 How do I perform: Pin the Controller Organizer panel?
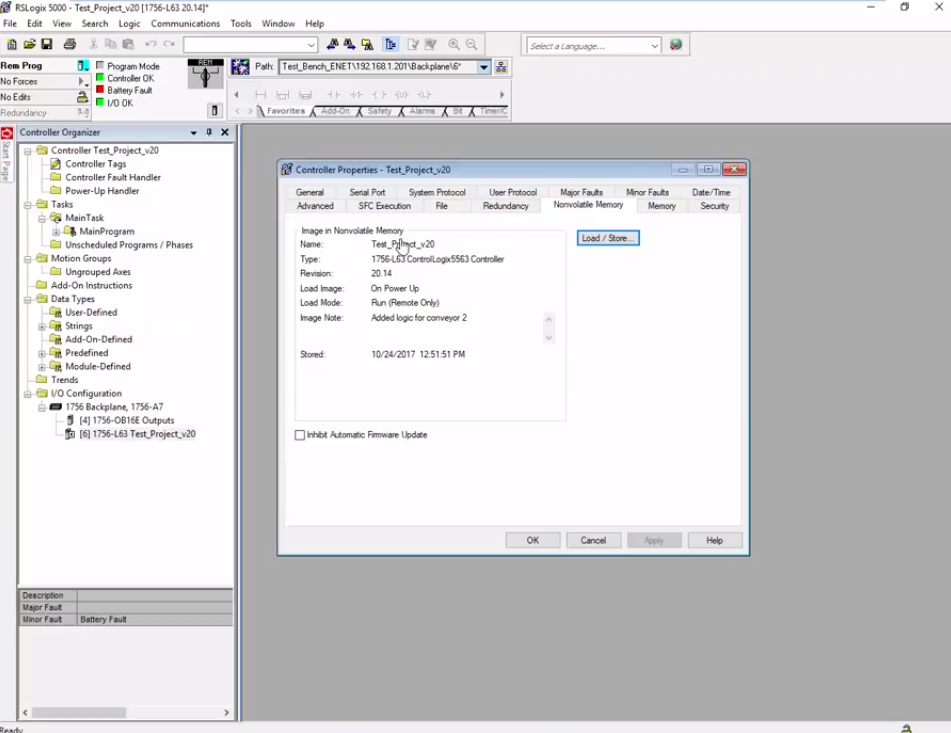tap(209, 132)
